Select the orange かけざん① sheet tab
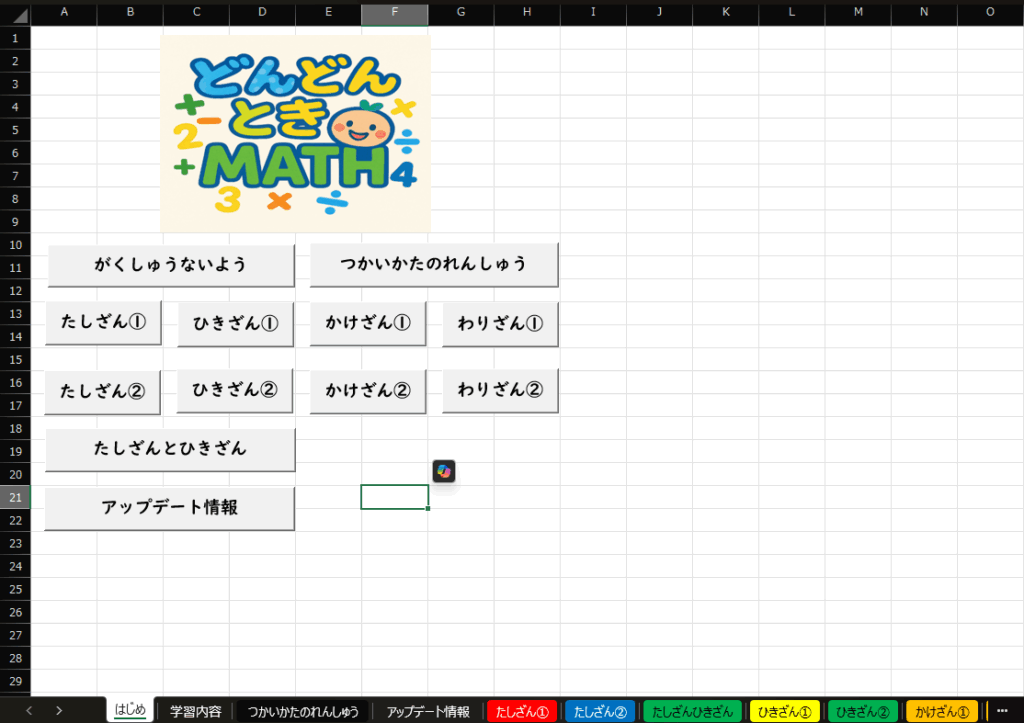This screenshot has width=1024, height=723. tap(942, 711)
